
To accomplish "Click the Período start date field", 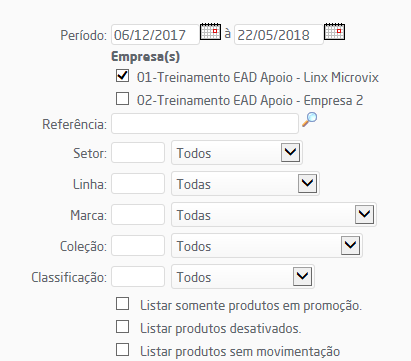I will pyautogui.click(x=155, y=34).
